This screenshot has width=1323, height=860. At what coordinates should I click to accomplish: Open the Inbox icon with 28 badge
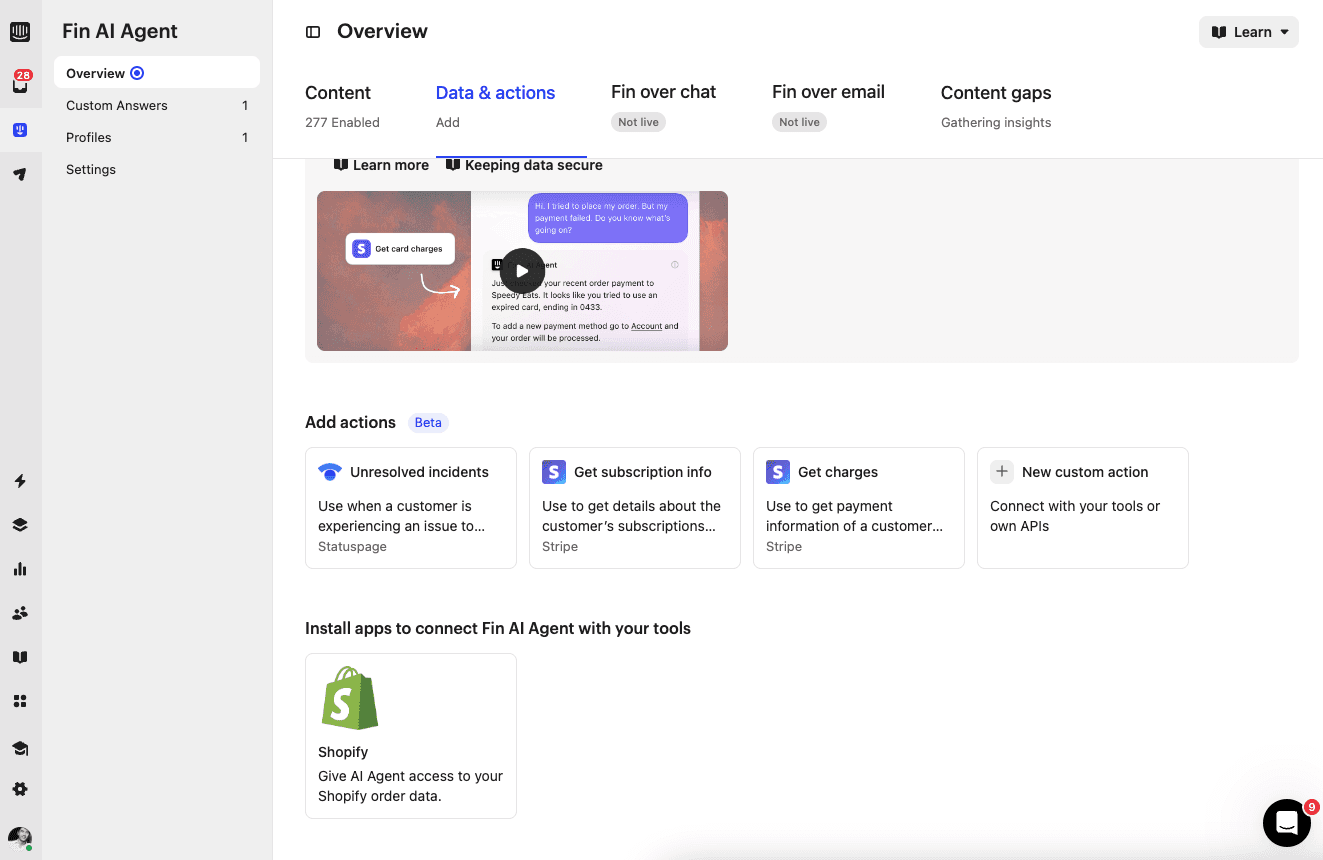20,85
